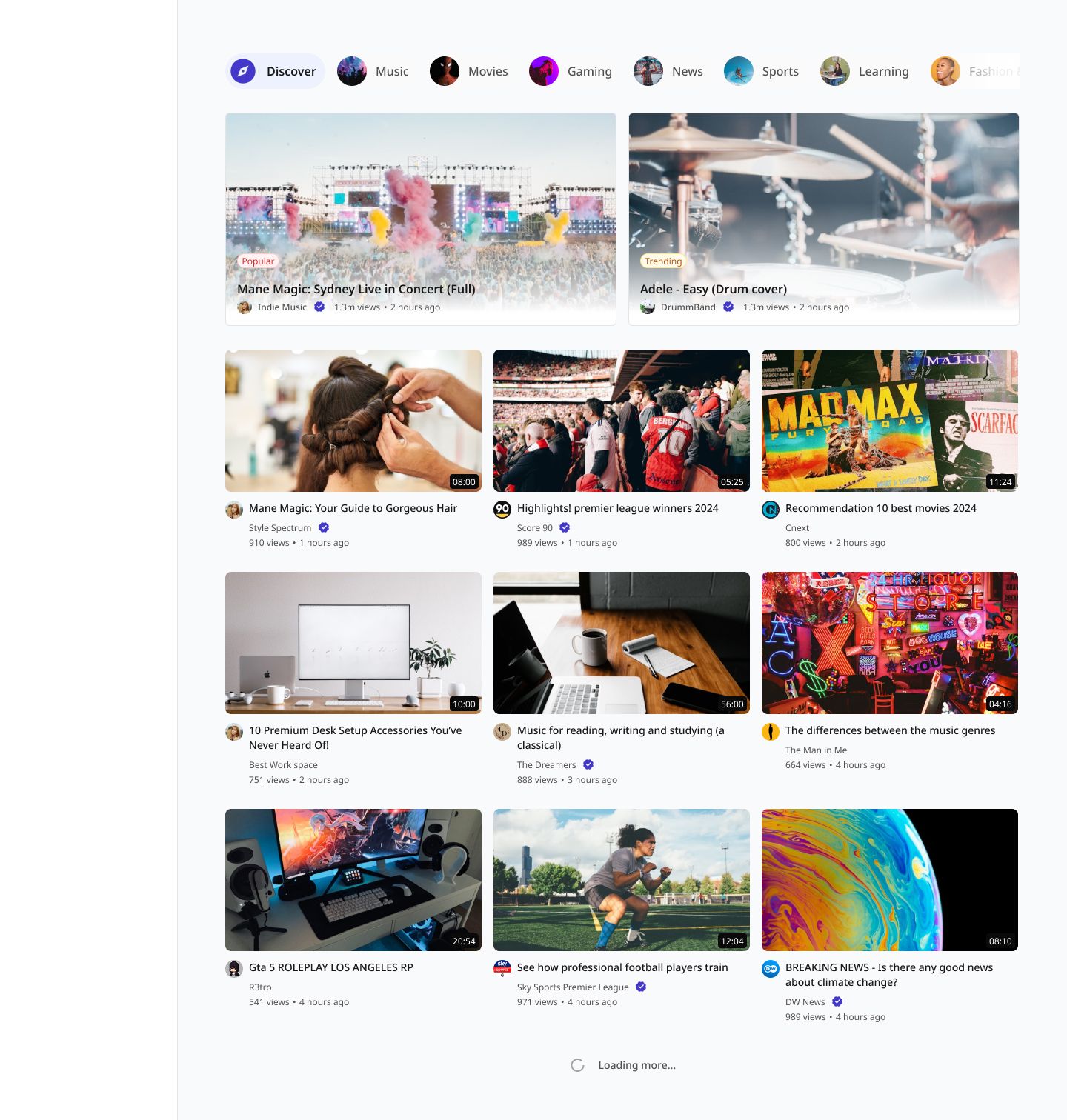Open "Mane Magic: Your Guide to Gorgeous Hair" title
Image resolution: width=1067 pixels, height=1120 pixels.
click(x=353, y=508)
